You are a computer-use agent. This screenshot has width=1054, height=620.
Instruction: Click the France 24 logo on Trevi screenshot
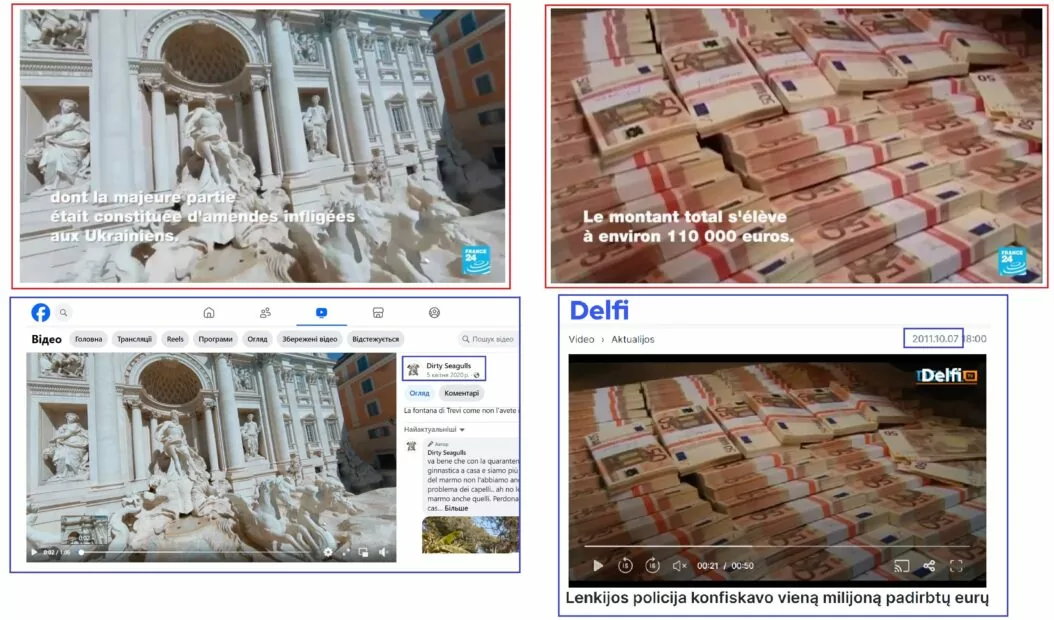(476, 260)
